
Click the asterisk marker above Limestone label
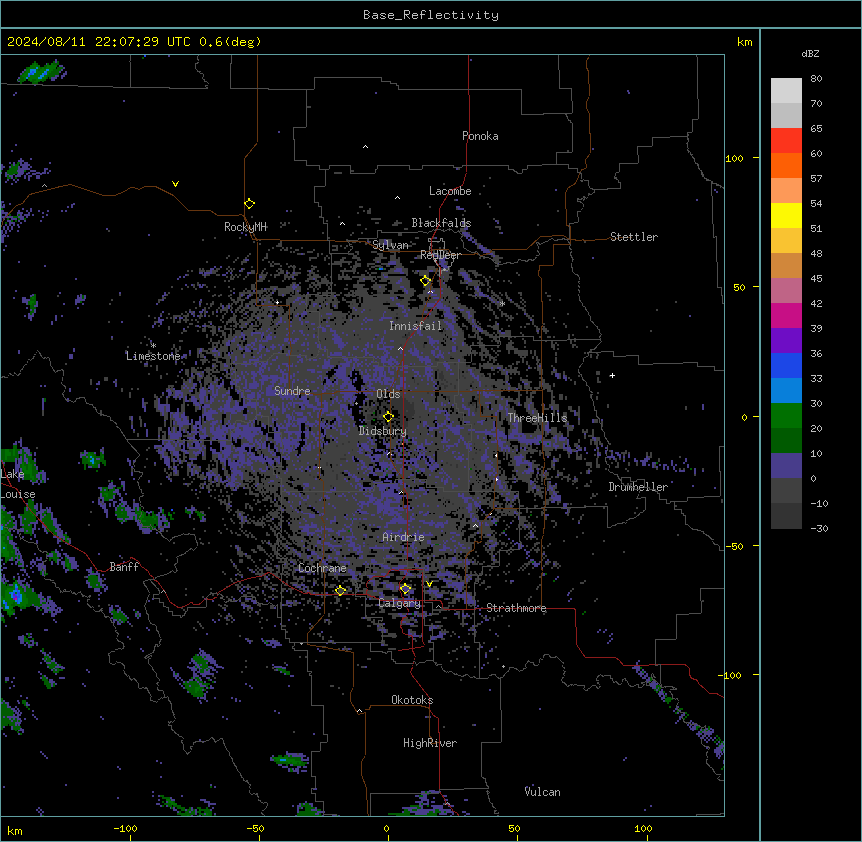(153, 346)
